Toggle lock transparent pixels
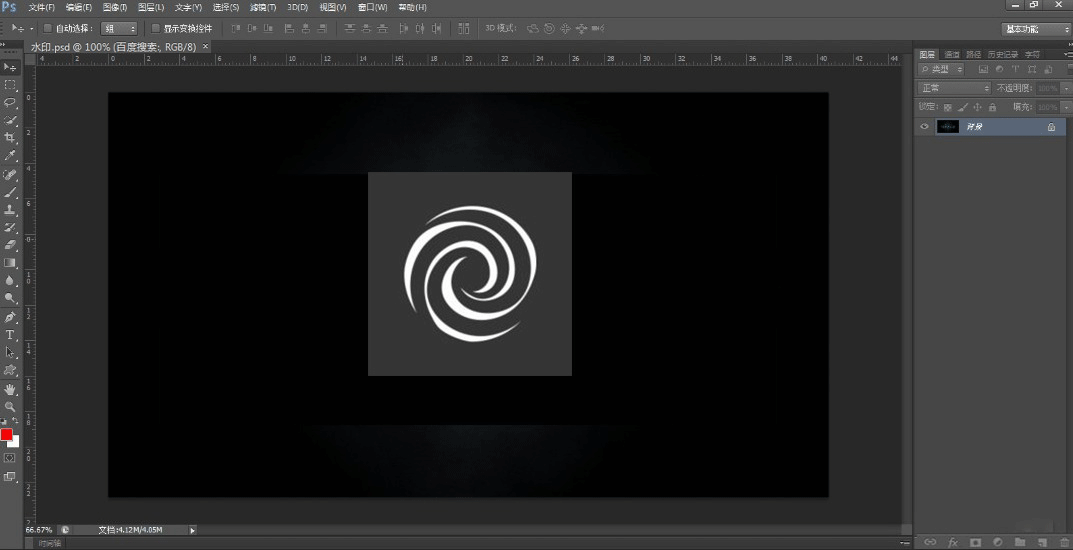Screen dimensions: 1073x550 [x=948, y=107]
